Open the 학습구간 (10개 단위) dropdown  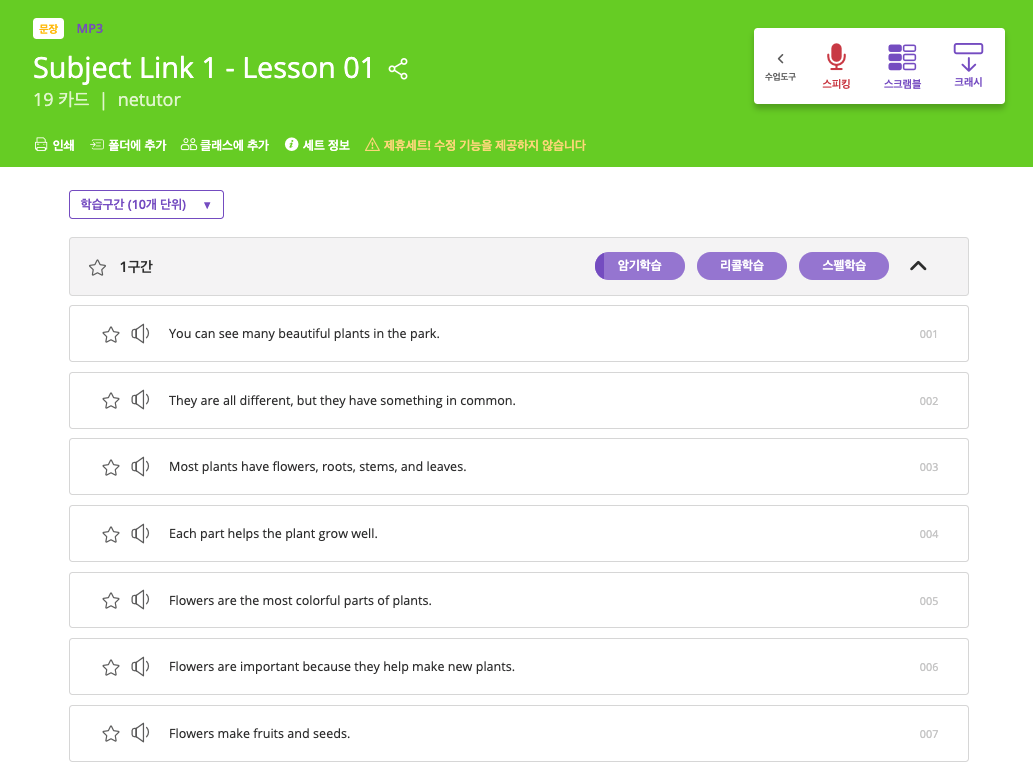146,204
